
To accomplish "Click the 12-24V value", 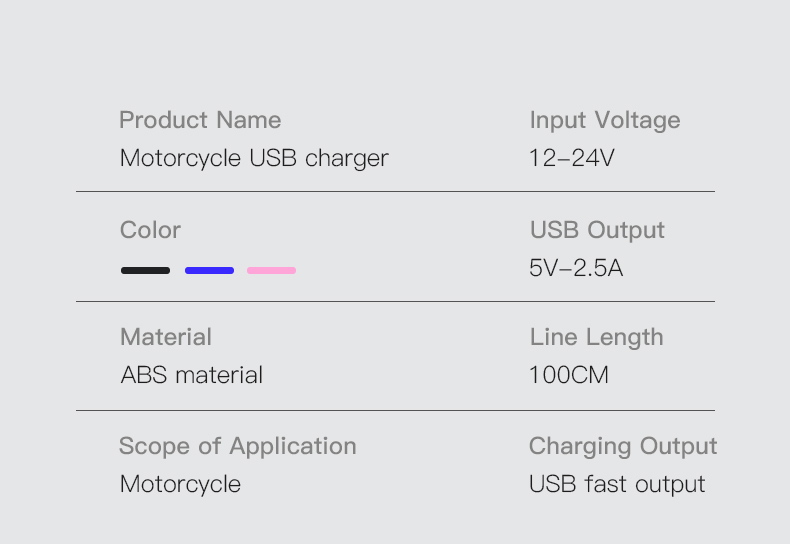I will coord(572,158).
